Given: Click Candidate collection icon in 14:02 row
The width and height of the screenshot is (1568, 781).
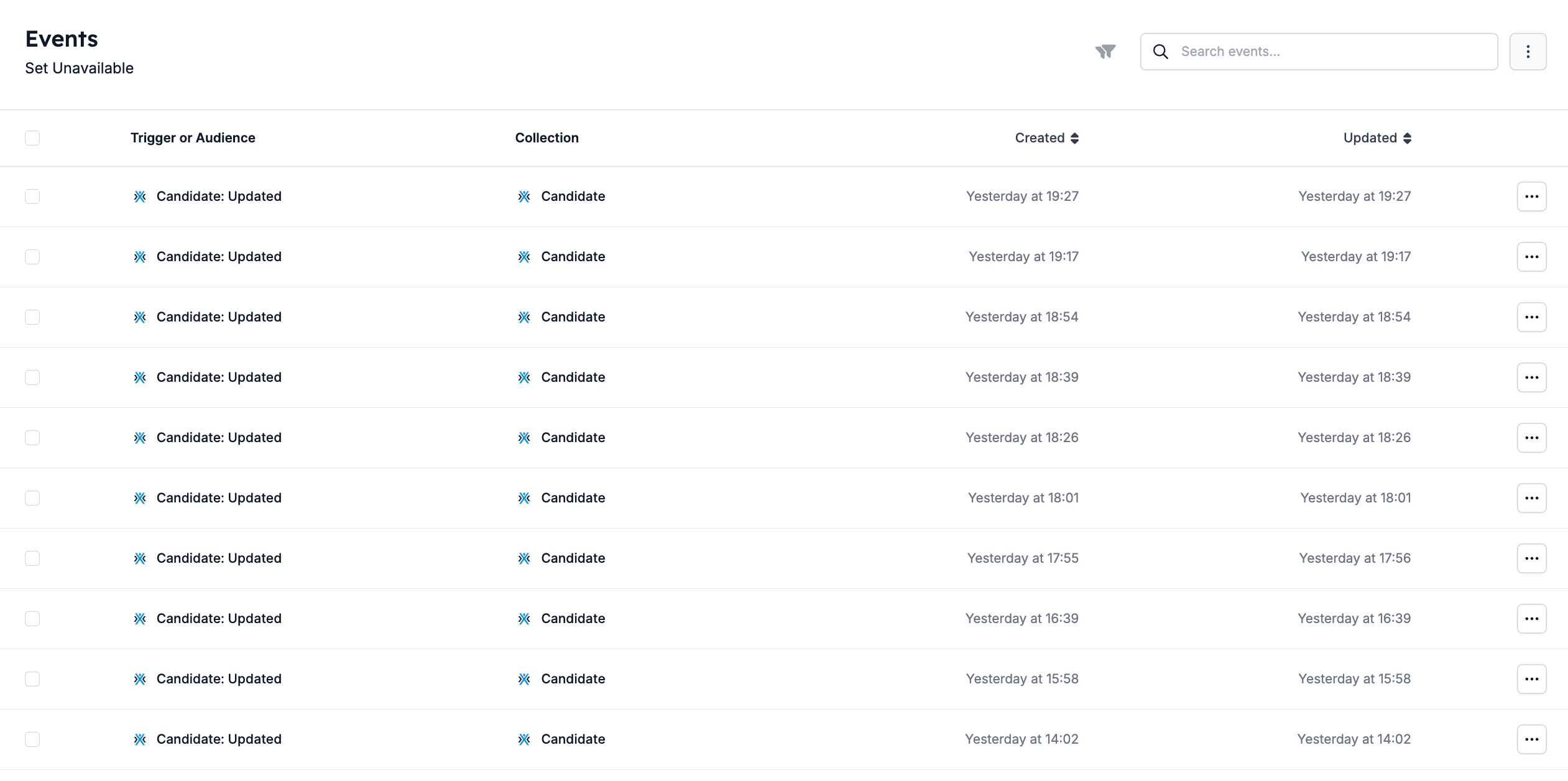Looking at the screenshot, I should tap(524, 739).
